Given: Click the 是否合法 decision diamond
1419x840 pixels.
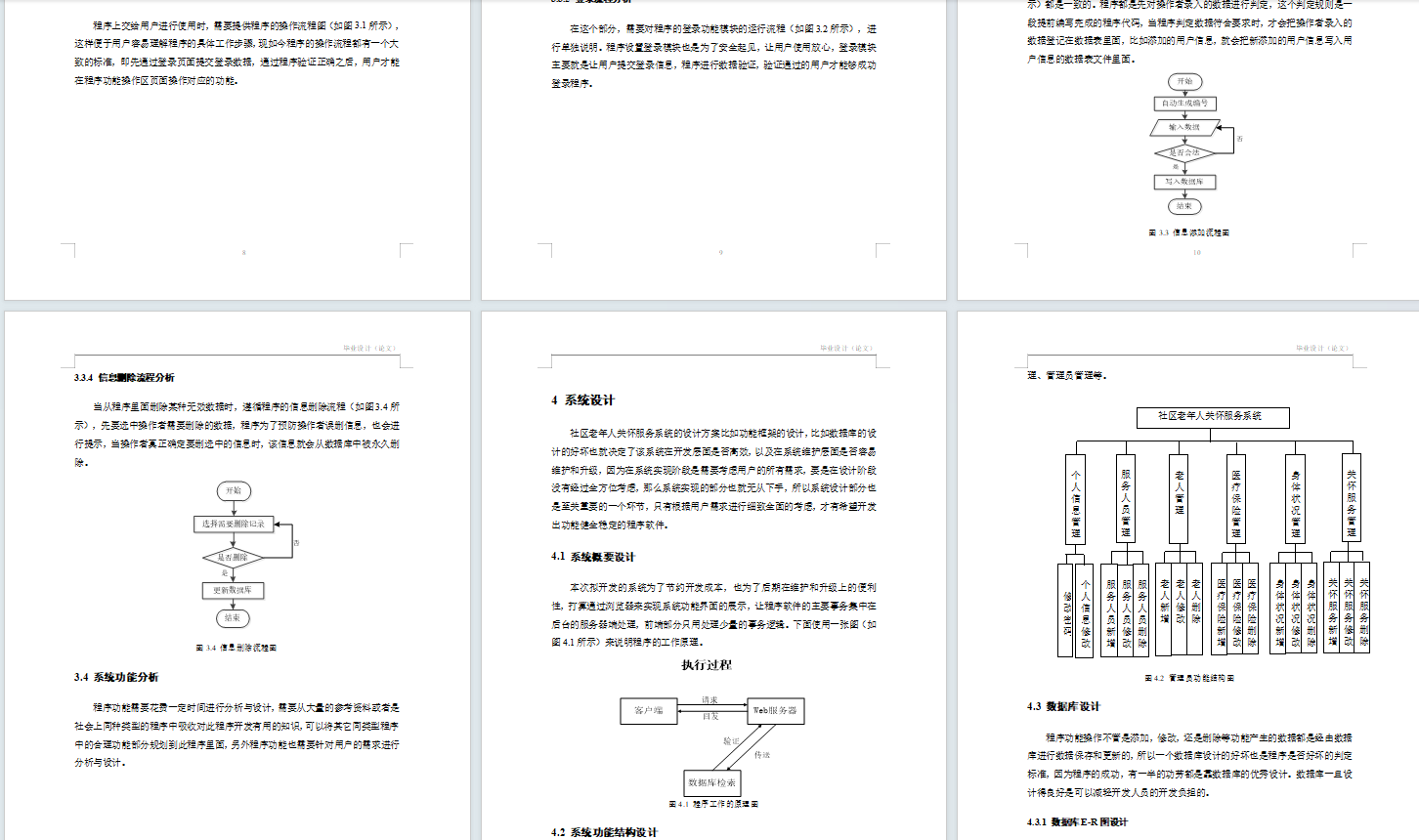Looking at the screenshot, I should [1185, 153].
